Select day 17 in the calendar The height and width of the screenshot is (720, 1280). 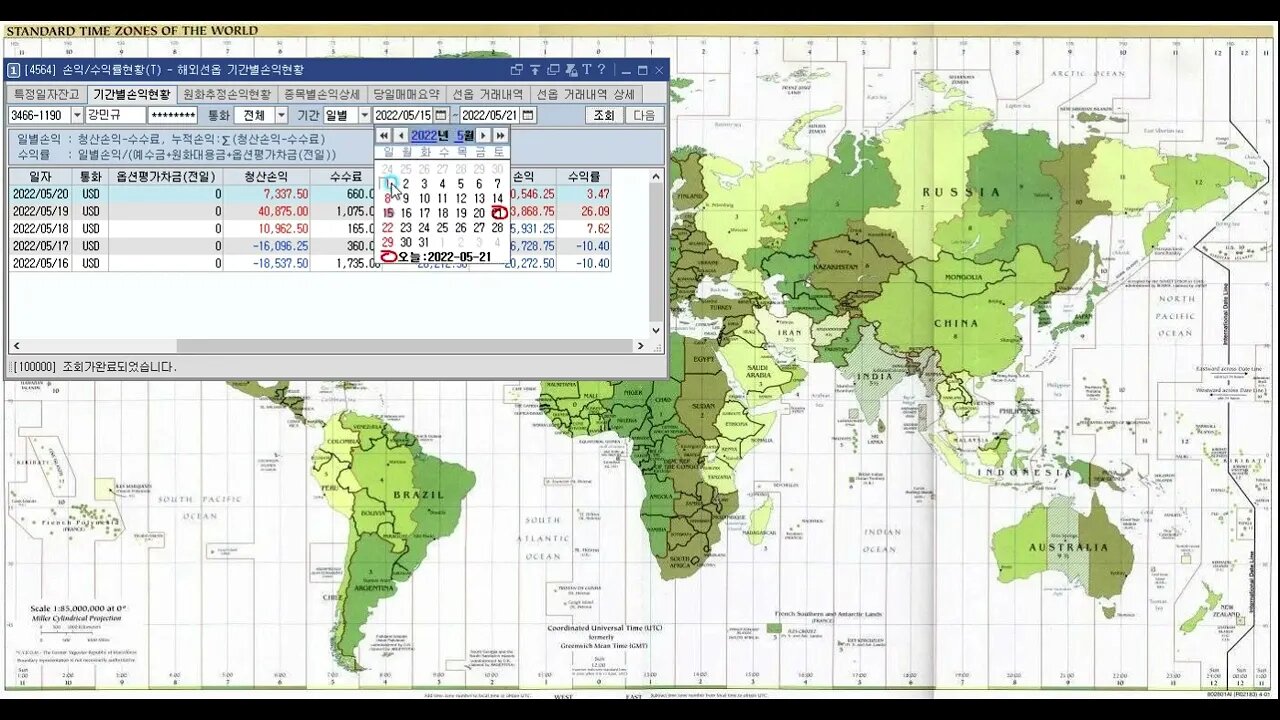click(424, 213)
